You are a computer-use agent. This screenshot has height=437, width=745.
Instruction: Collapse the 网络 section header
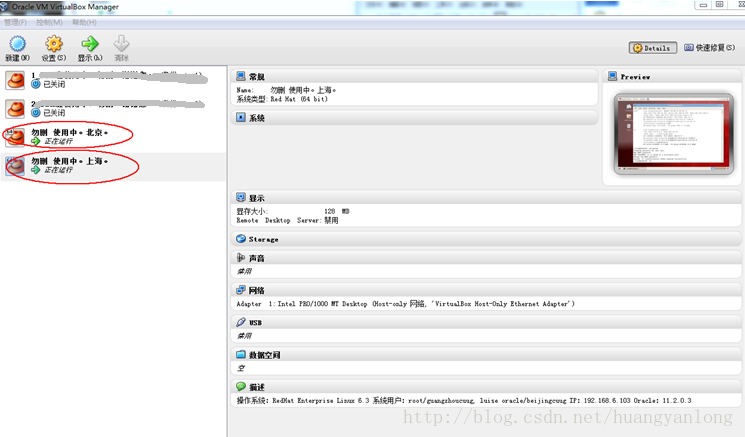487,290
